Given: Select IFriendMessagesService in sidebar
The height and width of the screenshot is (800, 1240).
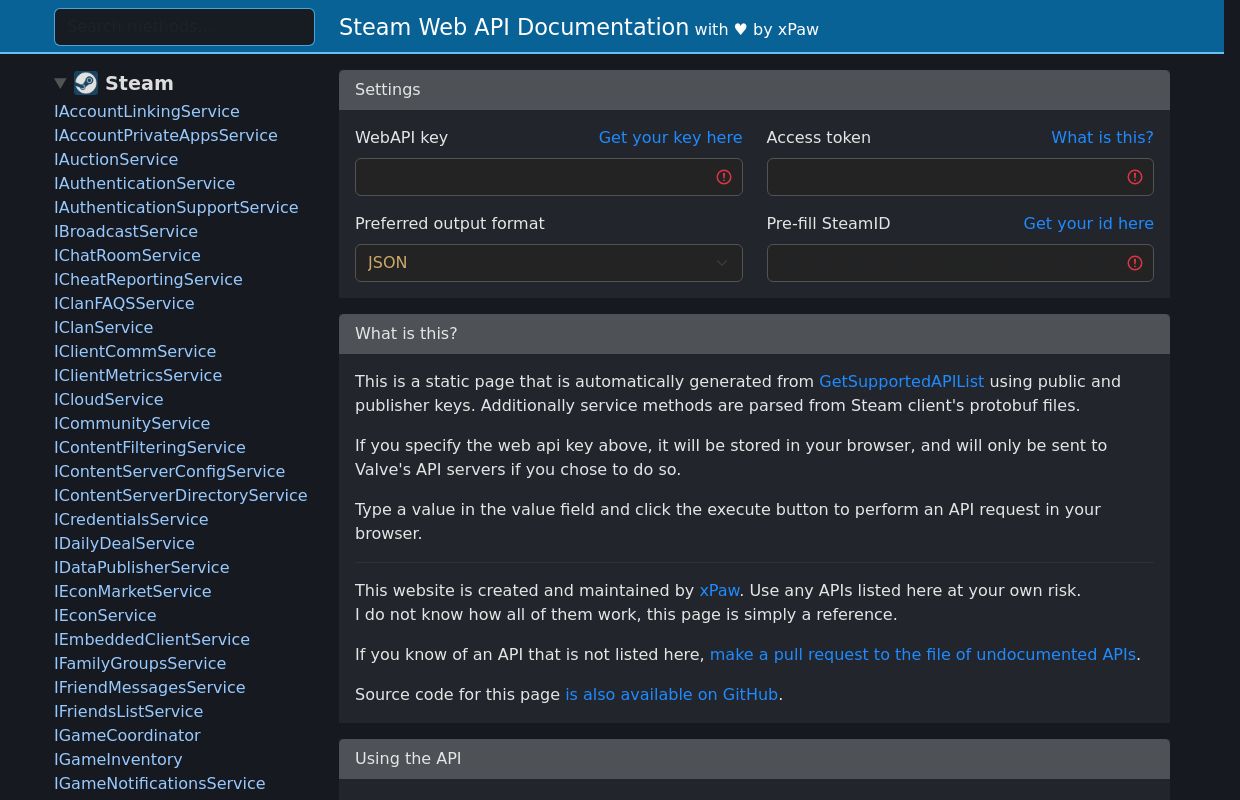Looking at the screenshot, I should point(150,687).
